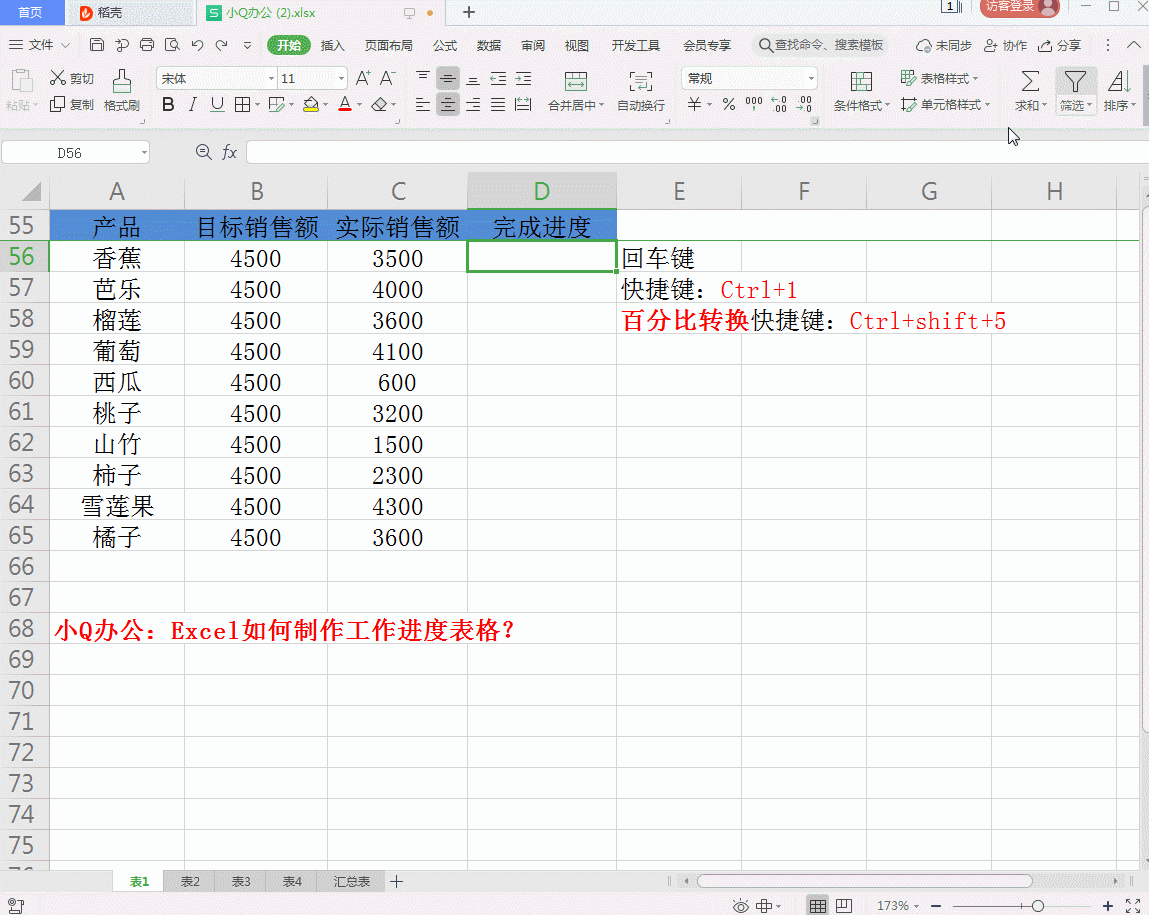This screenshot has height=915, width=1149.
Task: Click the Copy (复制) icon
Action: 57,104
